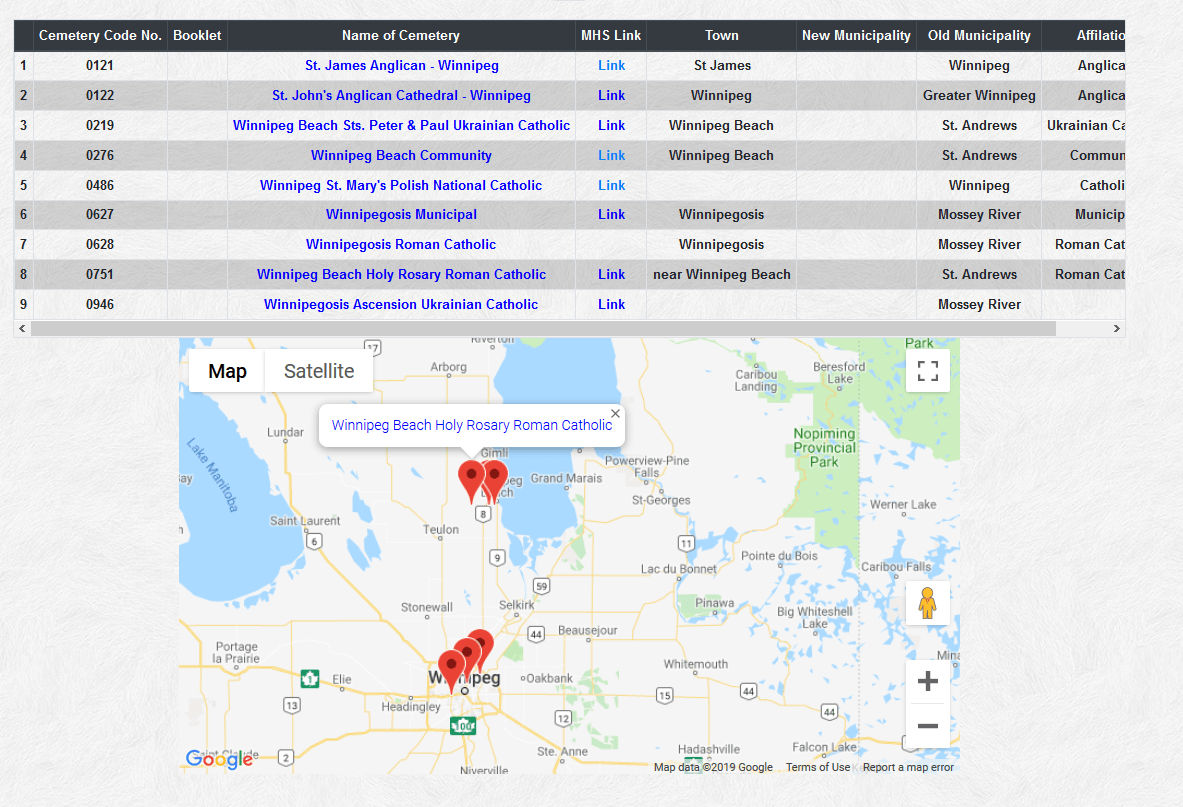Screen dimensions: 1183x807
Task: Open St. James Anglican - Winnipeg cemetery link
Action: point(401,66)
